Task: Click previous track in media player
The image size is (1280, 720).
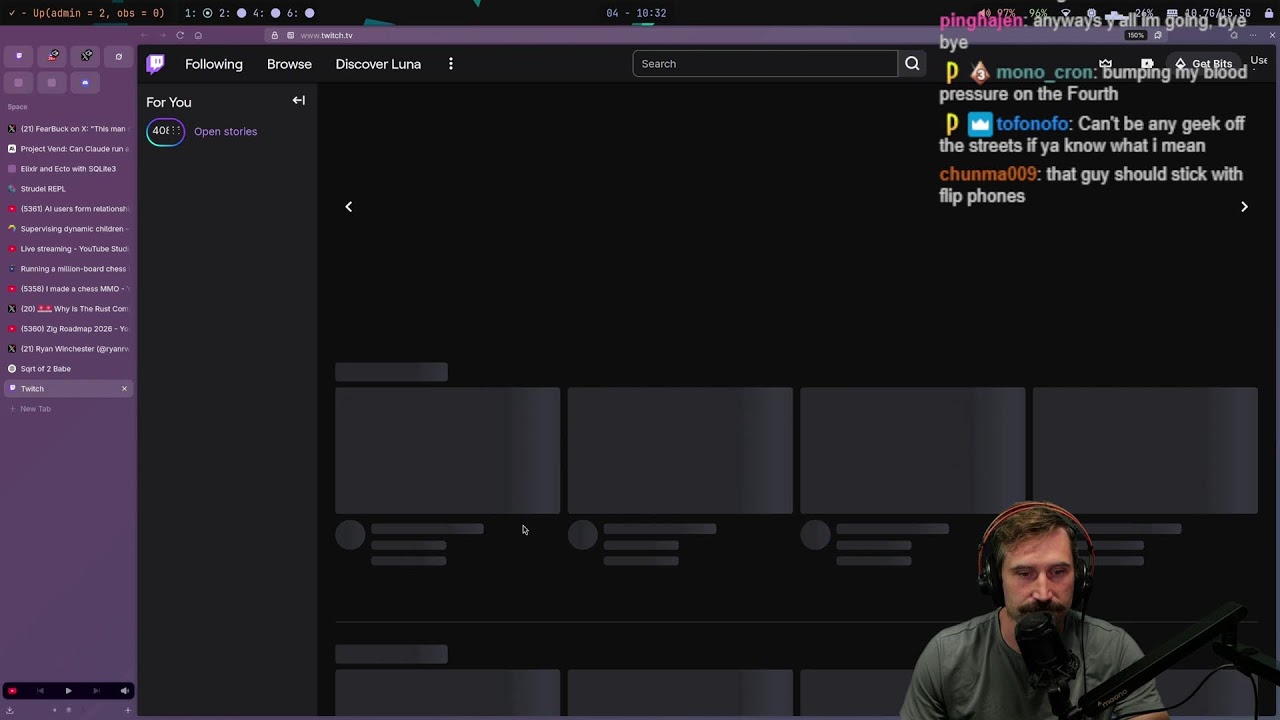Action: 40,691
